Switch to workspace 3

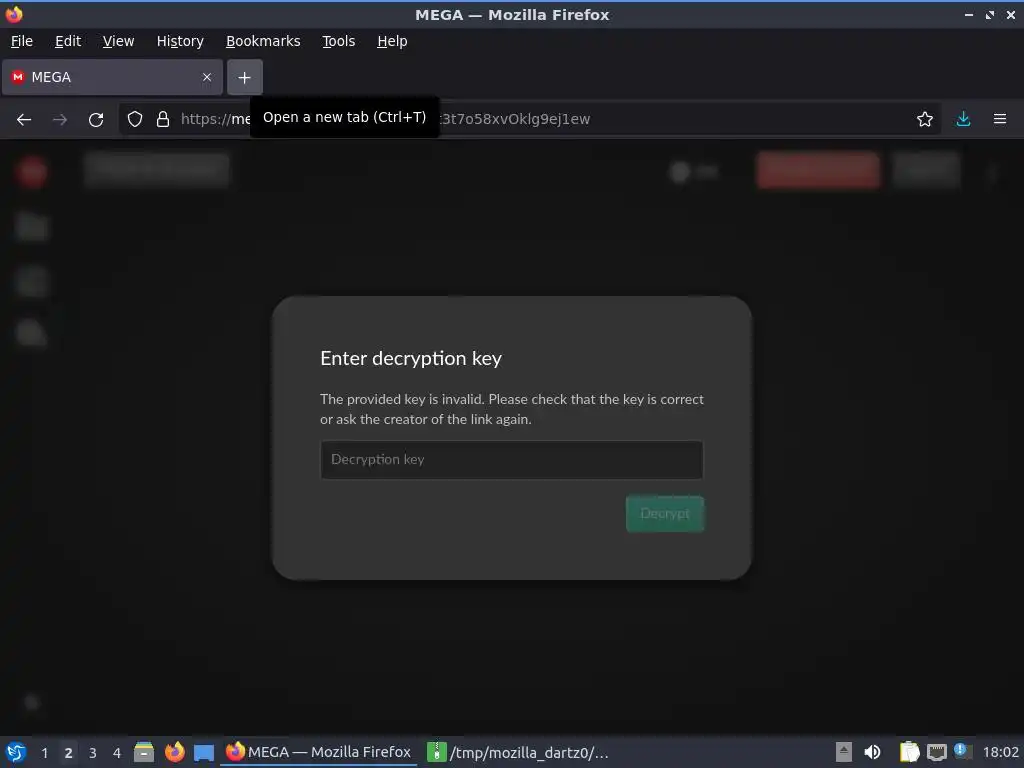point(92,753)
